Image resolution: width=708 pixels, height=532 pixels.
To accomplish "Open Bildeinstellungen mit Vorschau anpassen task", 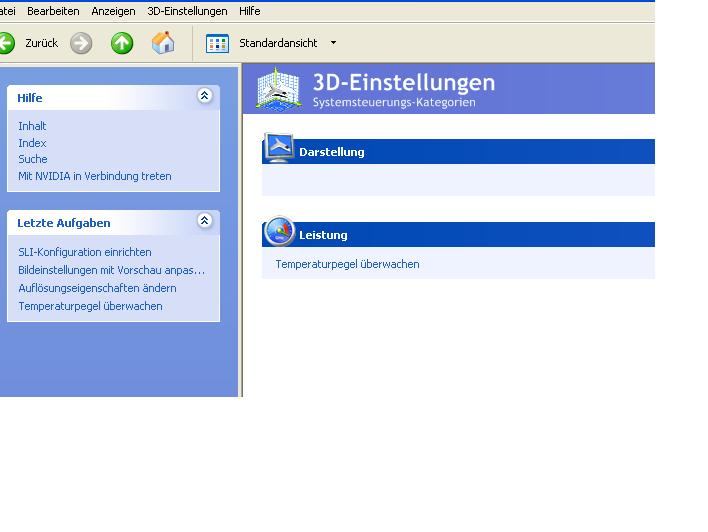I will click(x=112, y=270).
